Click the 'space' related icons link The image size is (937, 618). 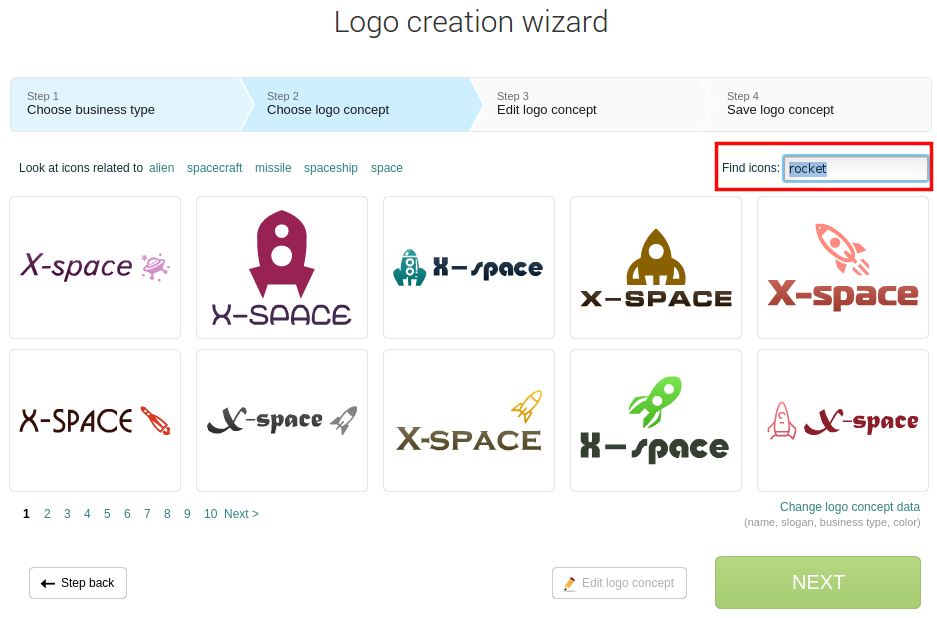point(387,168)
